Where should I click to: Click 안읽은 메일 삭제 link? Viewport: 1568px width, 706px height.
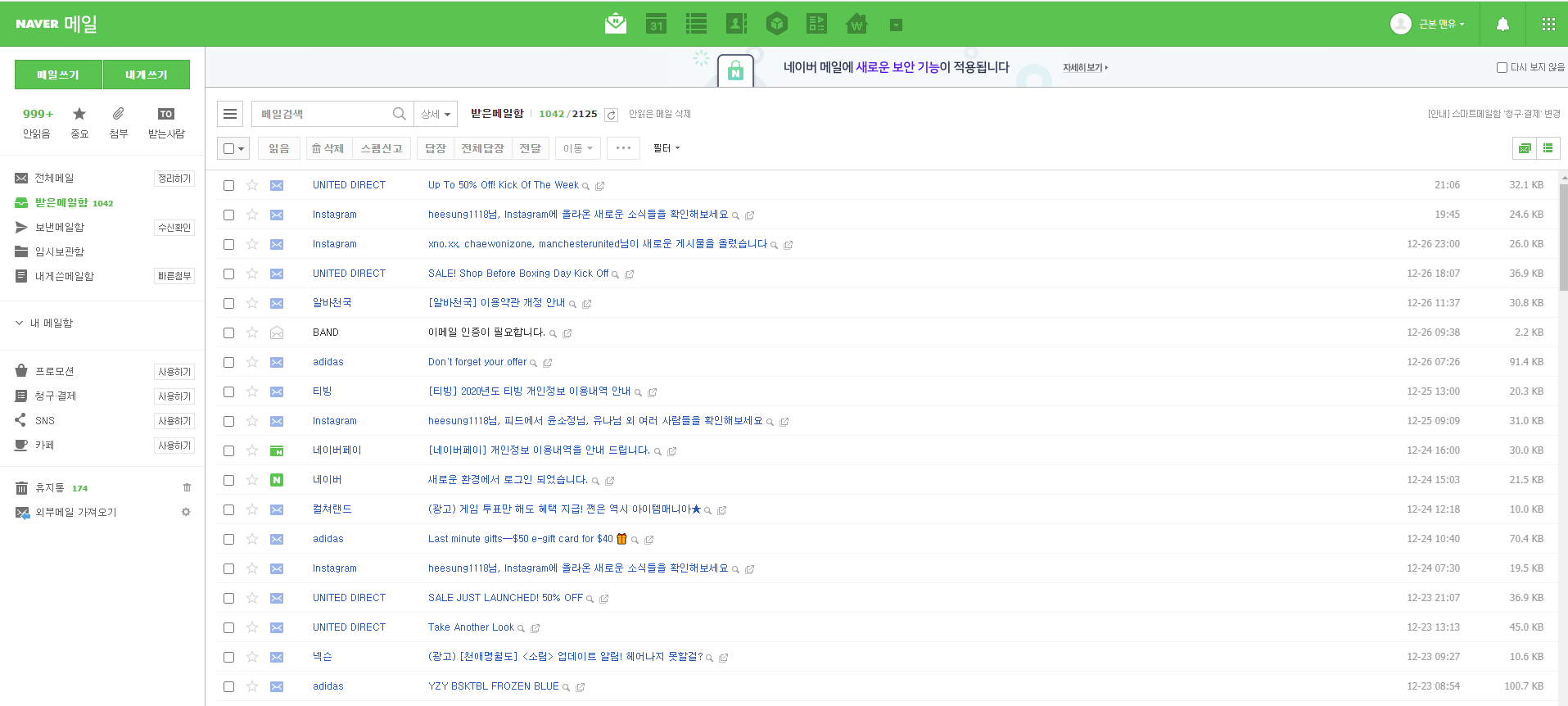point(660,114)
